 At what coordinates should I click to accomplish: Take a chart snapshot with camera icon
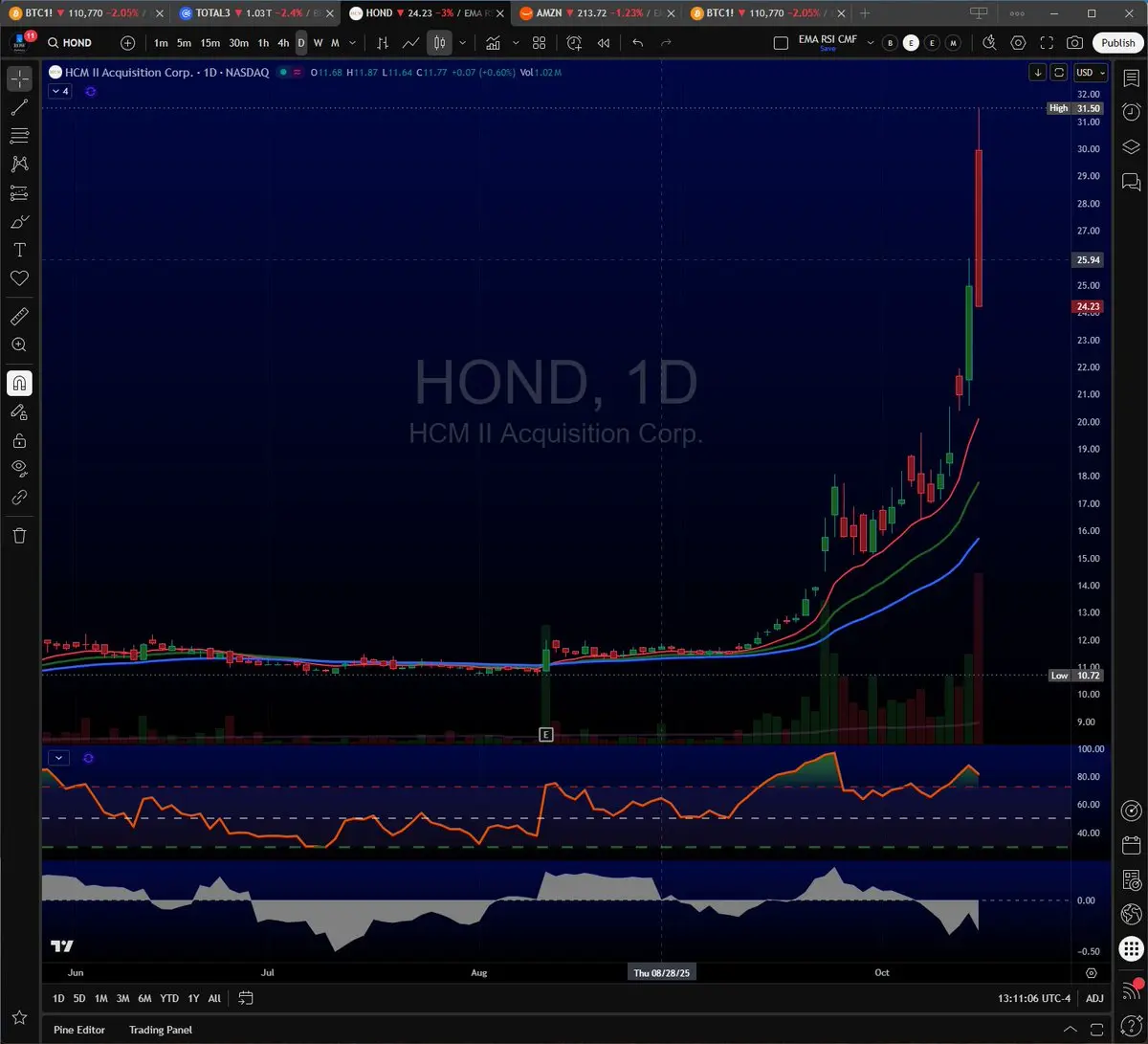pos(1075,43)
